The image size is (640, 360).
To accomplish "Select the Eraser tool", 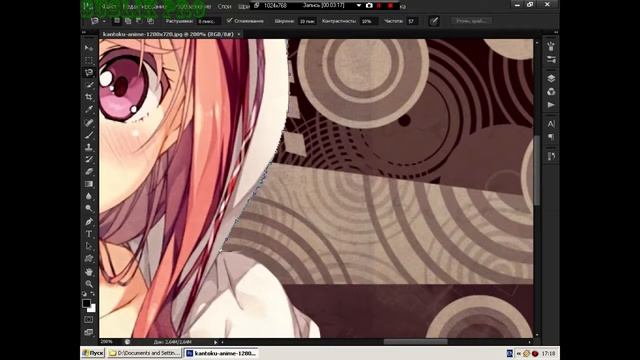I will click(x=89, y=171).
